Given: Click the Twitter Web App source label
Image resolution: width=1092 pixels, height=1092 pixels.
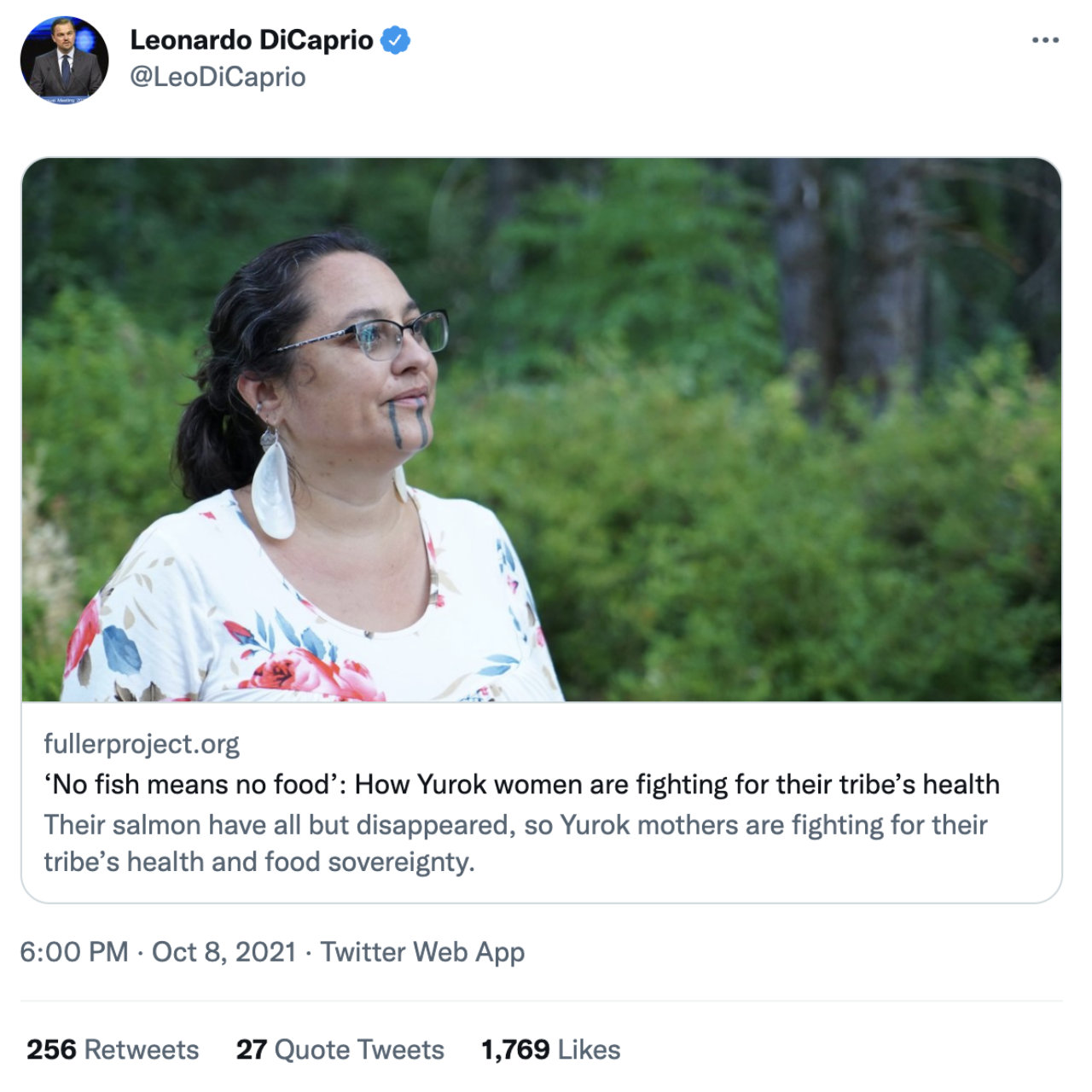Looking at the screenshot, I should pos(422,952).
